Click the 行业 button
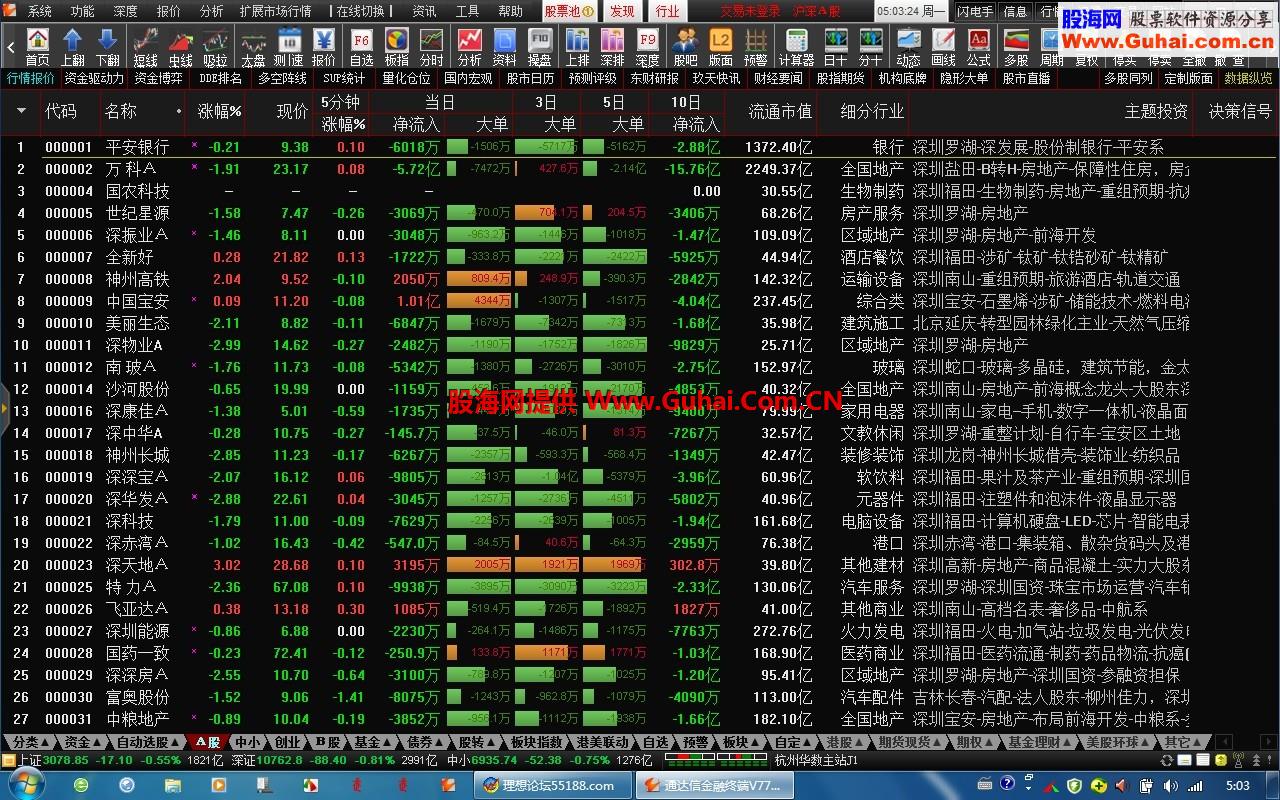The image size is (1280, 800). (667, 11)
